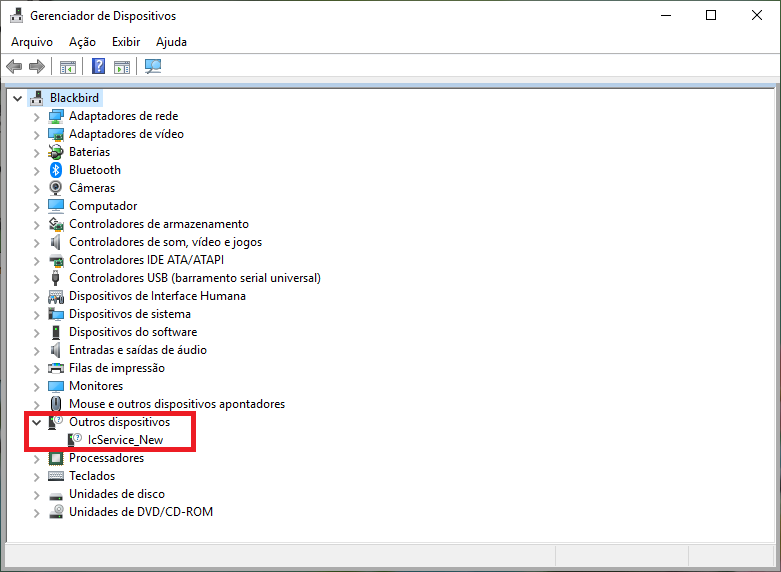
Task: Click the Câmeras webcam icon
Action: click(x=56, y=188)
